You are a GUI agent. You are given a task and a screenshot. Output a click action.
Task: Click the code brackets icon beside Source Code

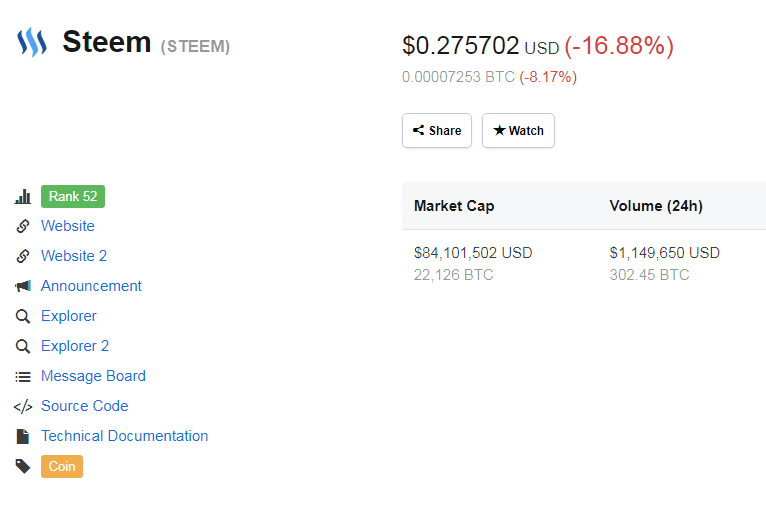[x=23, y=406]
